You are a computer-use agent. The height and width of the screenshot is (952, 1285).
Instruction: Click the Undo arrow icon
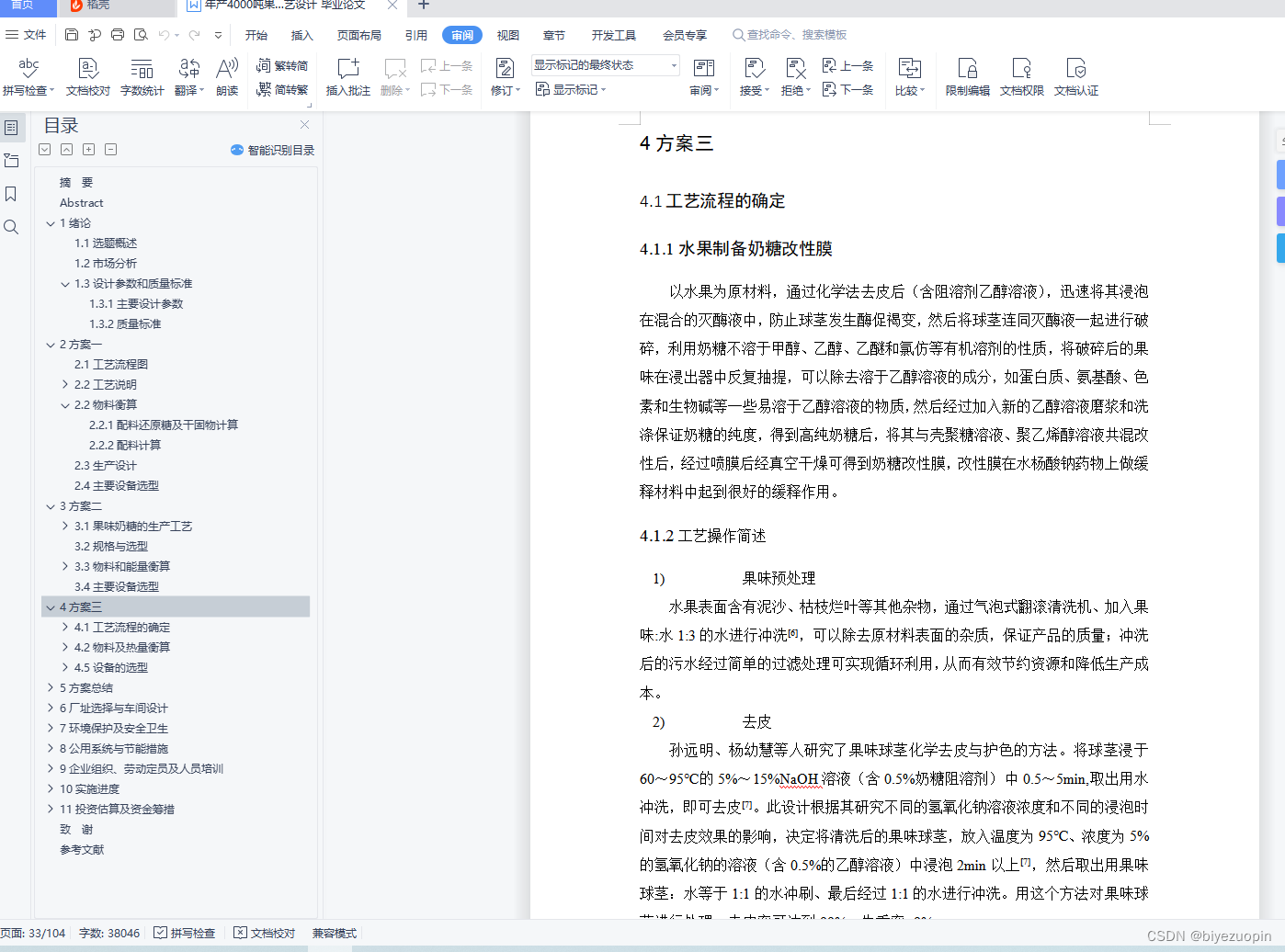[x=164, y=35]
